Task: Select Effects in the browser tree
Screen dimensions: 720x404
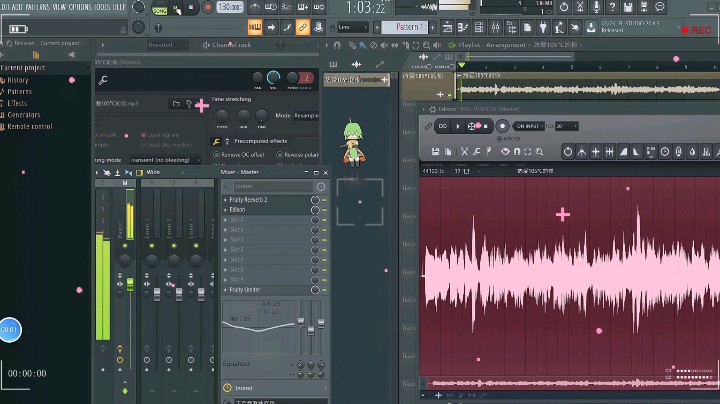Action: tap(17, 103)
